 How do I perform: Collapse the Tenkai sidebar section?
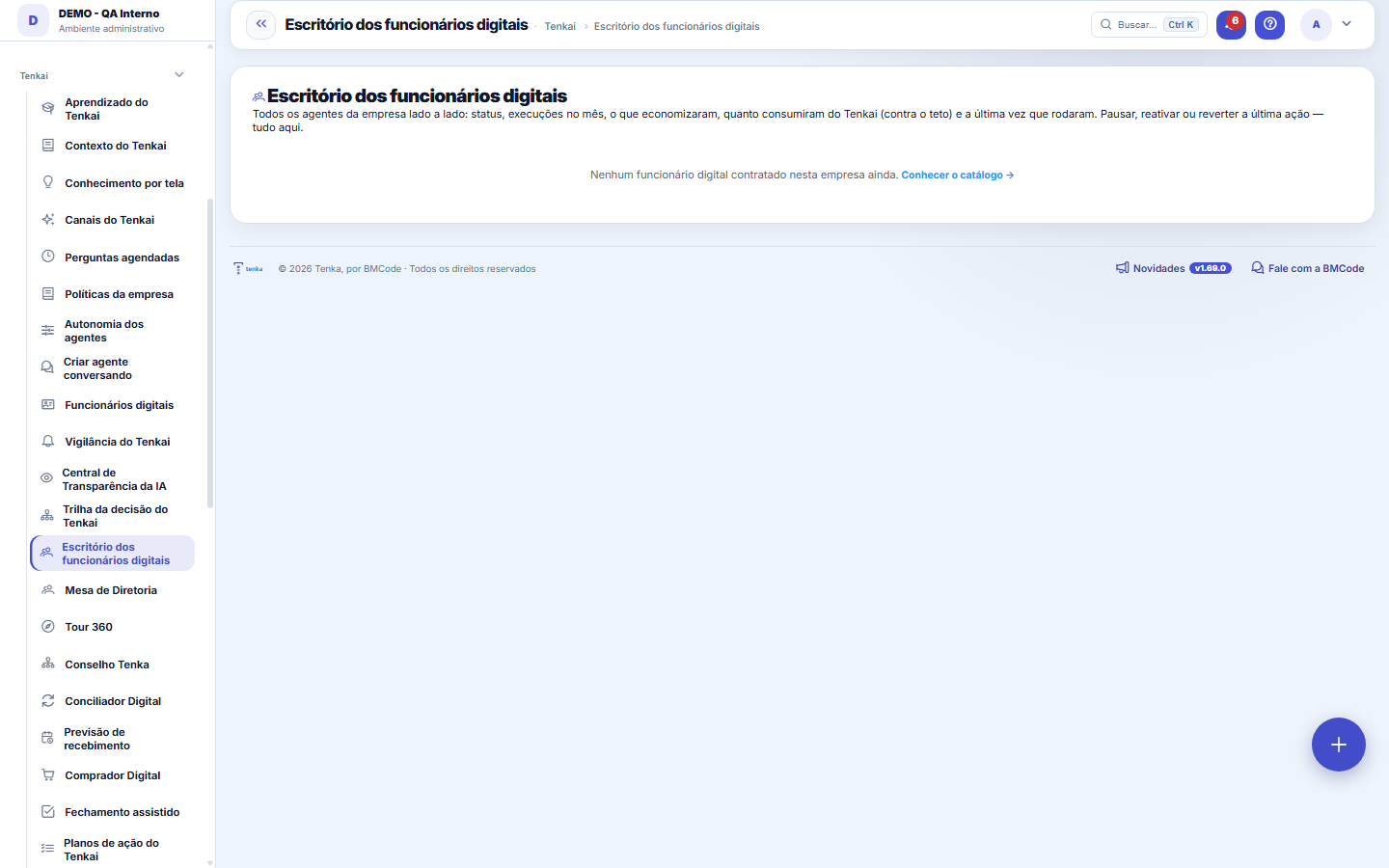178,75
